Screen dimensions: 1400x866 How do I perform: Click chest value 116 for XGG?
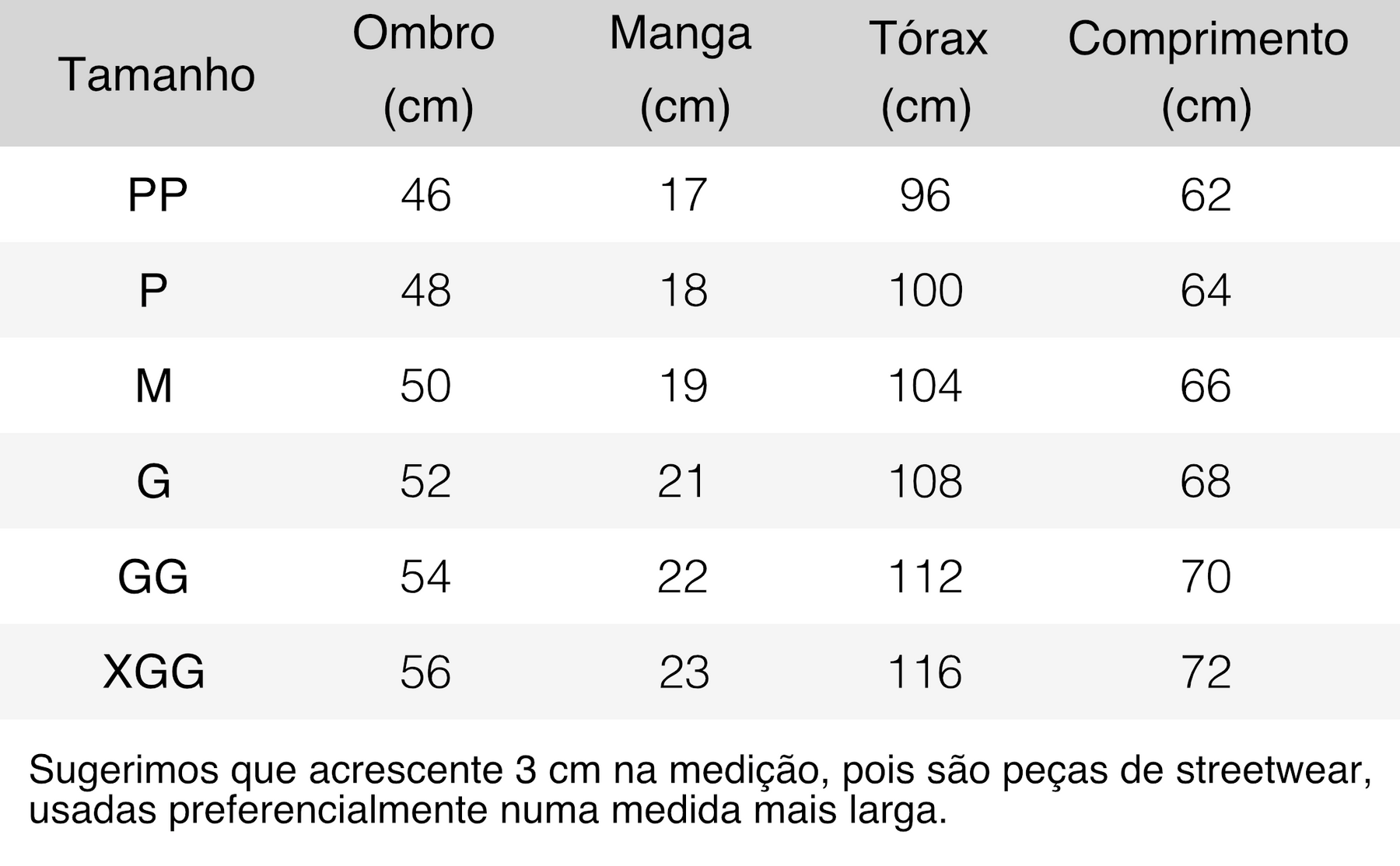926,672
